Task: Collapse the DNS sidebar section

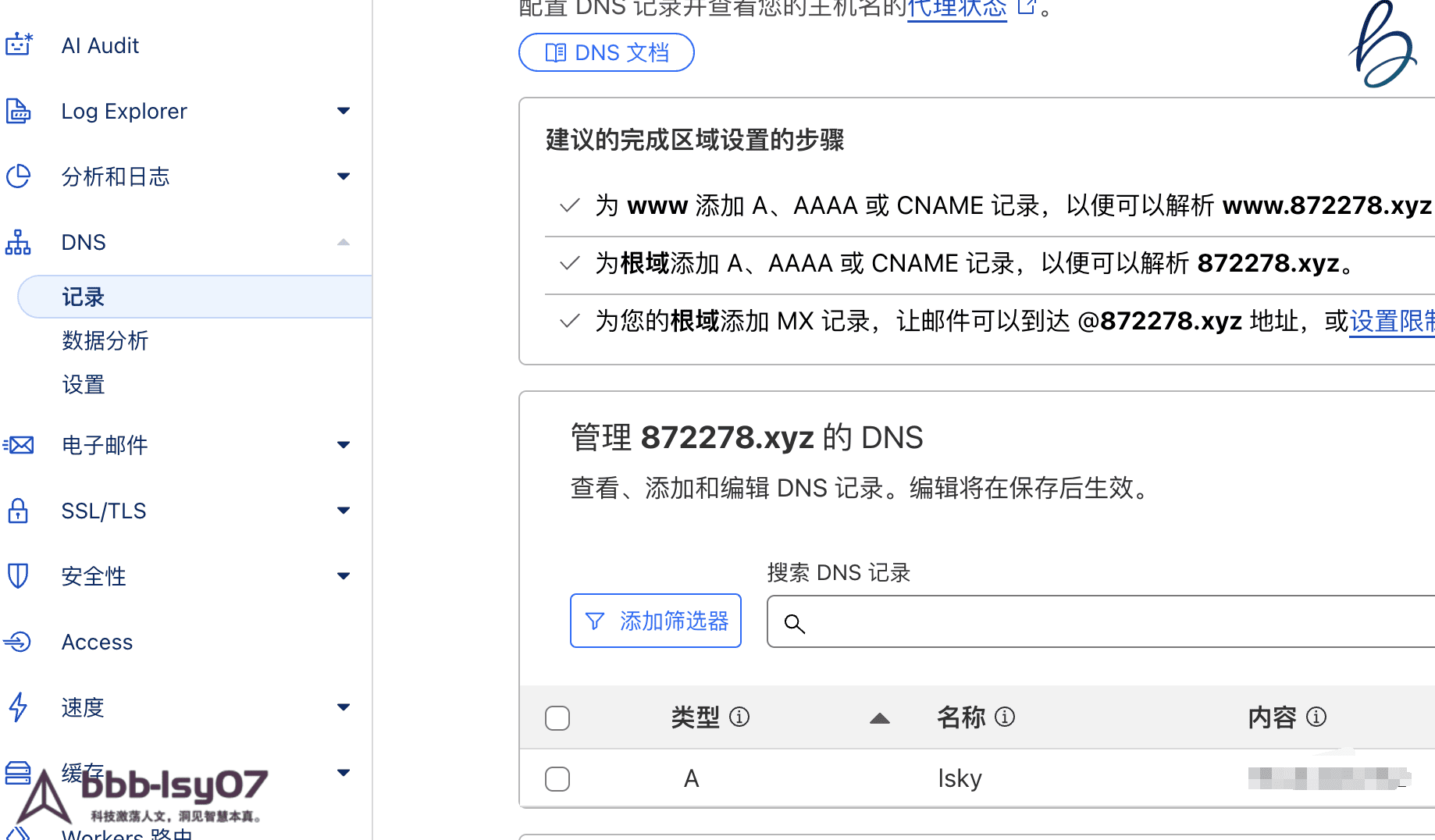Action: coord(343,242)
